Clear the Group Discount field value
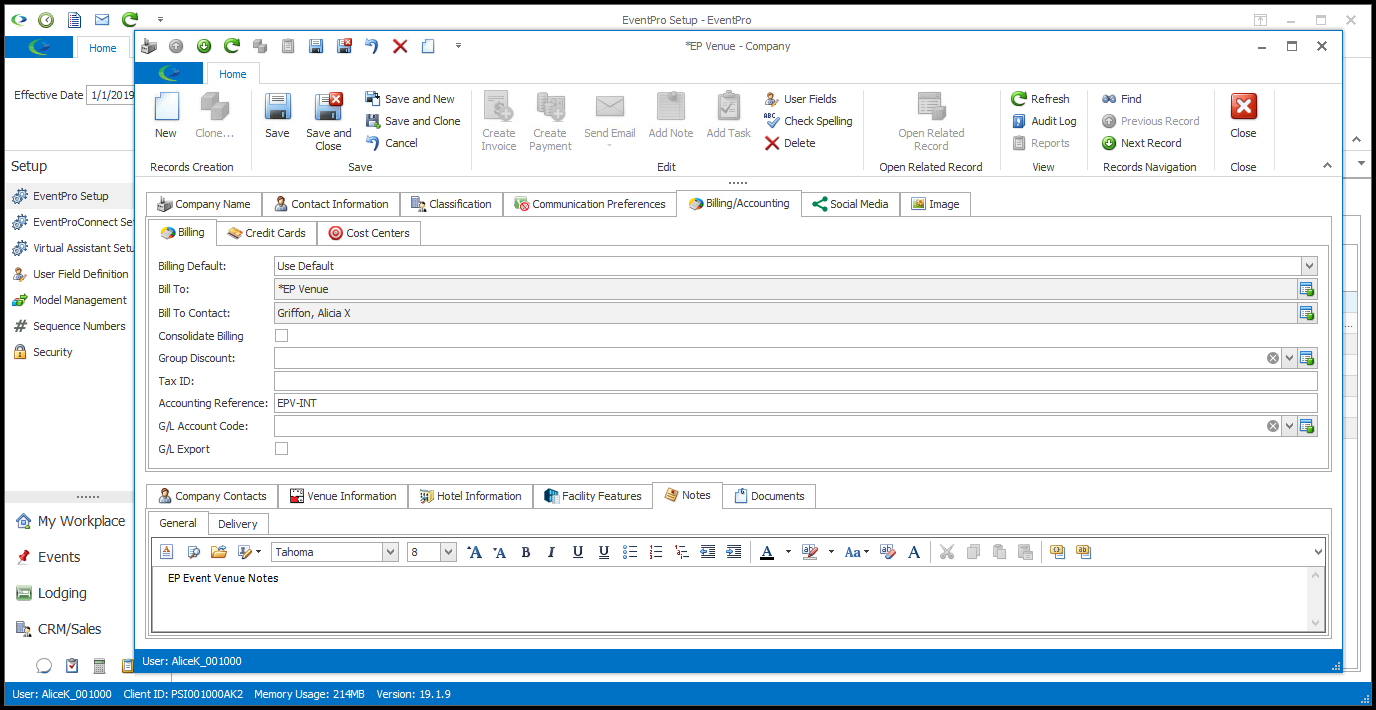1376x710 pixels. [x=1273, y=358]
